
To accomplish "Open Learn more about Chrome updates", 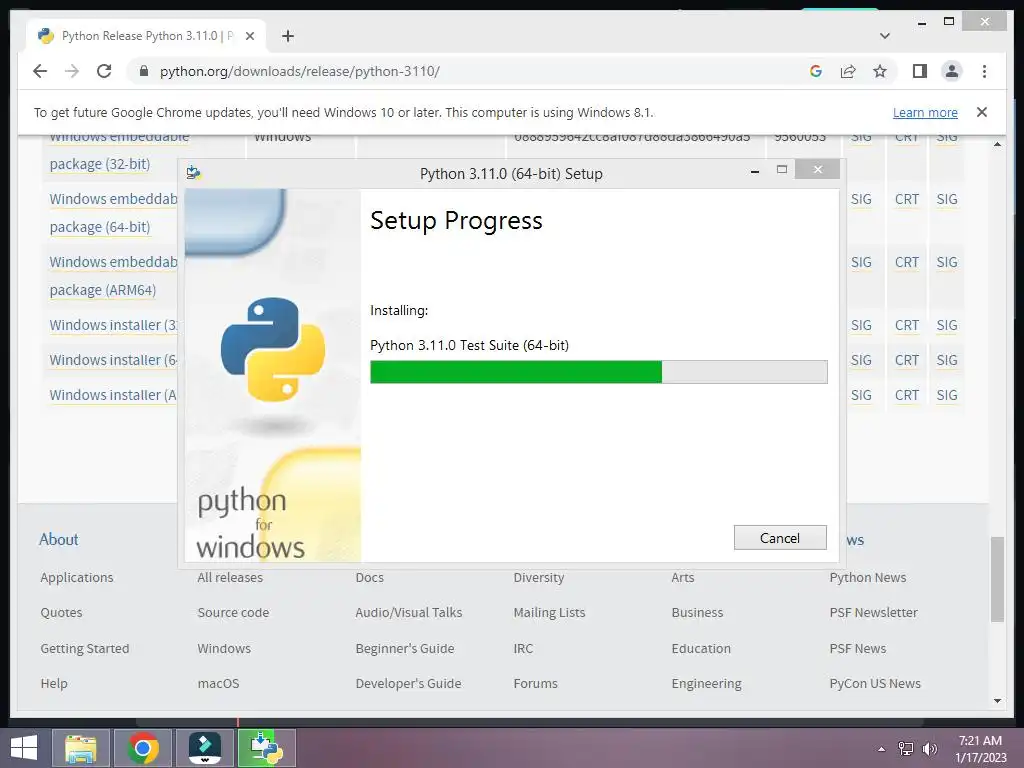I will (925, 112).
